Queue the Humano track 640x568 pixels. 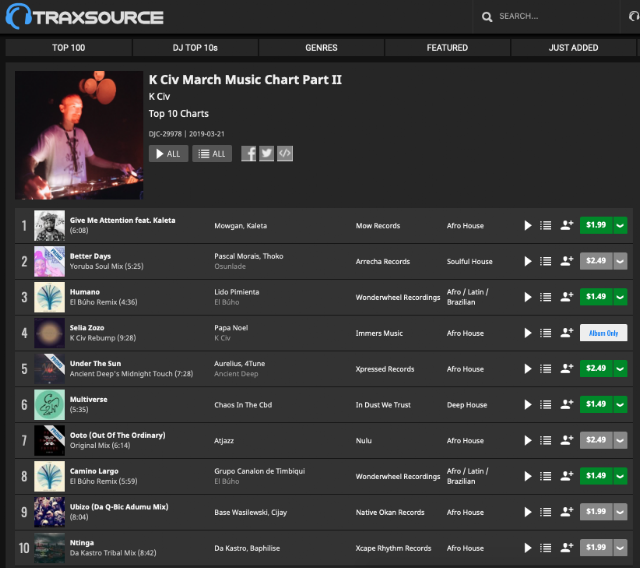click(546, 297)
